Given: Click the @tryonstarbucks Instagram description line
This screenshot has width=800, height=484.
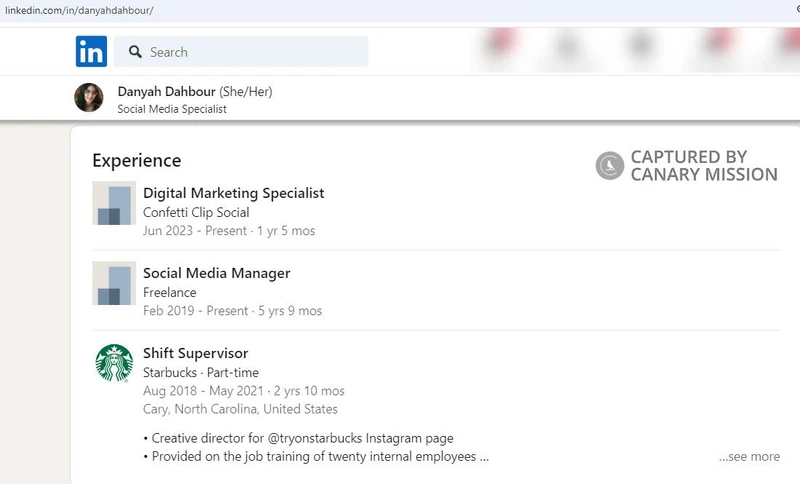Looking at the screenshot, I should tap(298, 439).
